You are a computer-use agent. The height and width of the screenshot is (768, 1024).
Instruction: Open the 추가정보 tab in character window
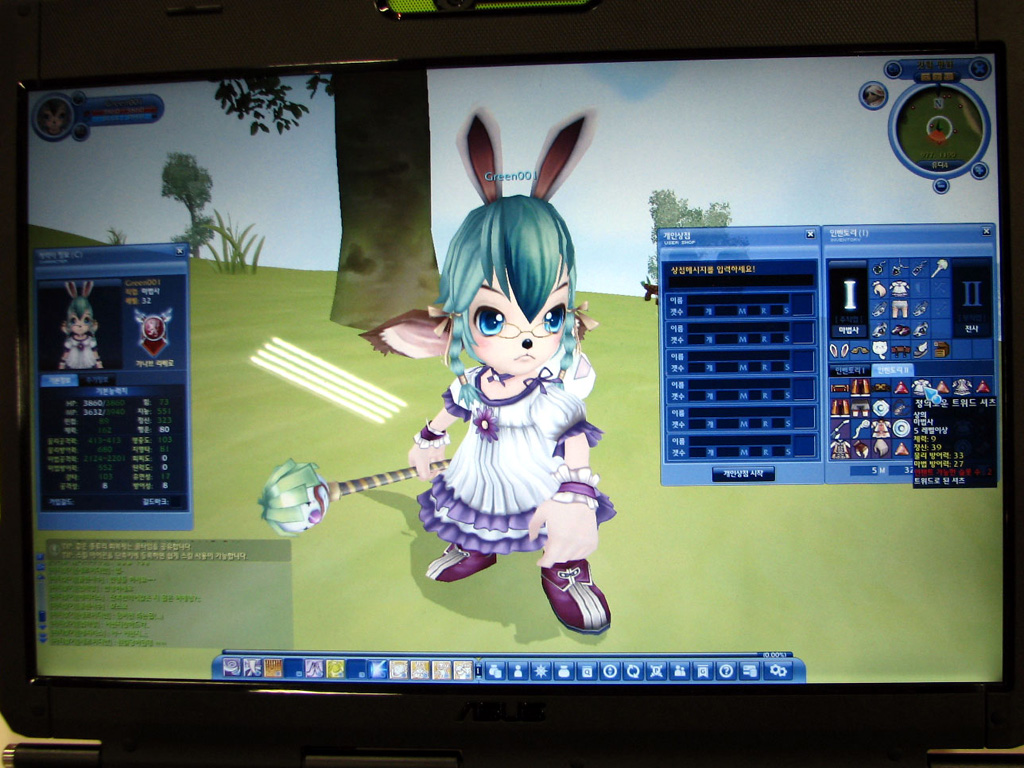98,379
